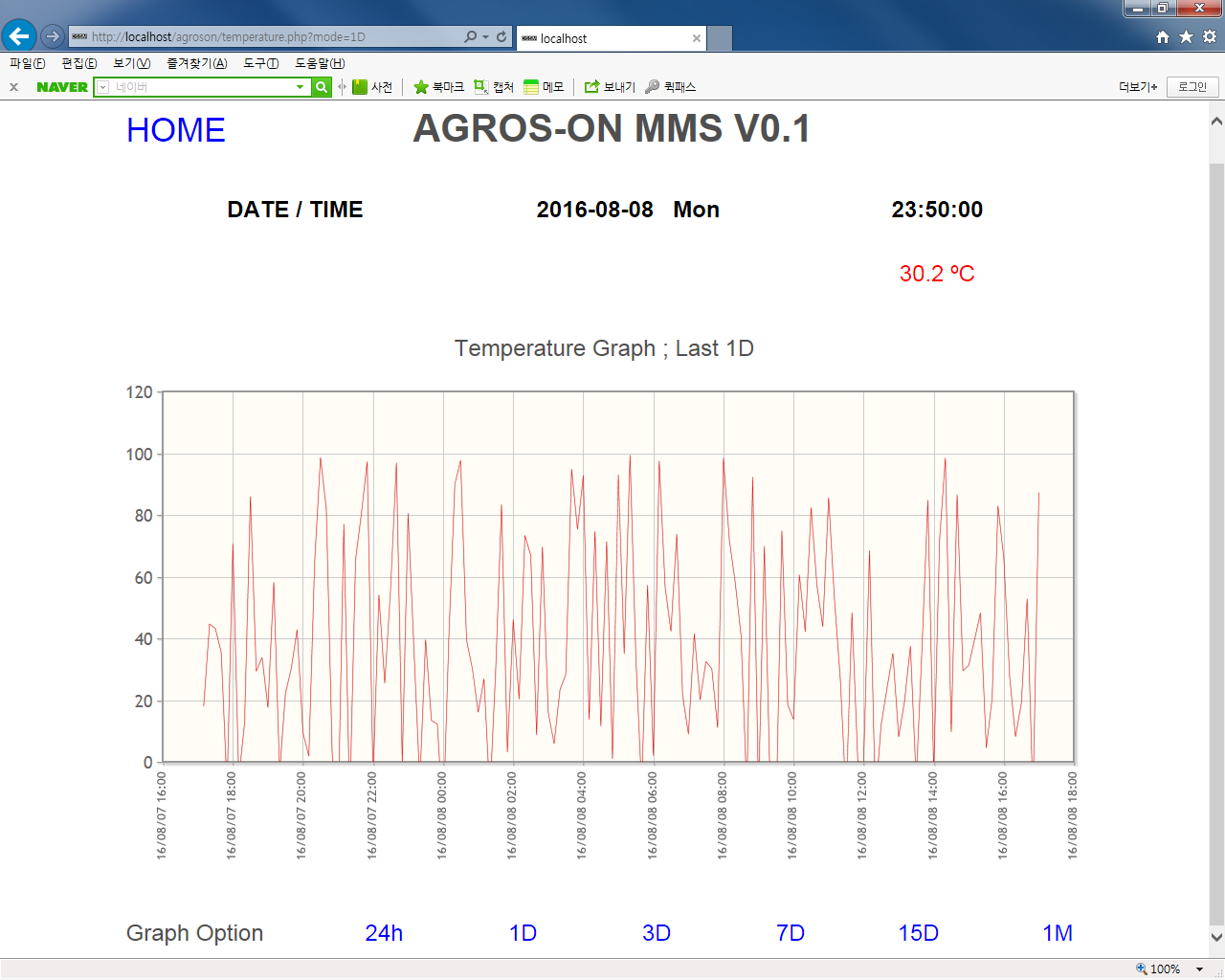Image resolution: width=1225 pixels, height=980 pixels.
Task: Click the browser back arrow button
Action: pyautogui.click(x=19, y=36)
